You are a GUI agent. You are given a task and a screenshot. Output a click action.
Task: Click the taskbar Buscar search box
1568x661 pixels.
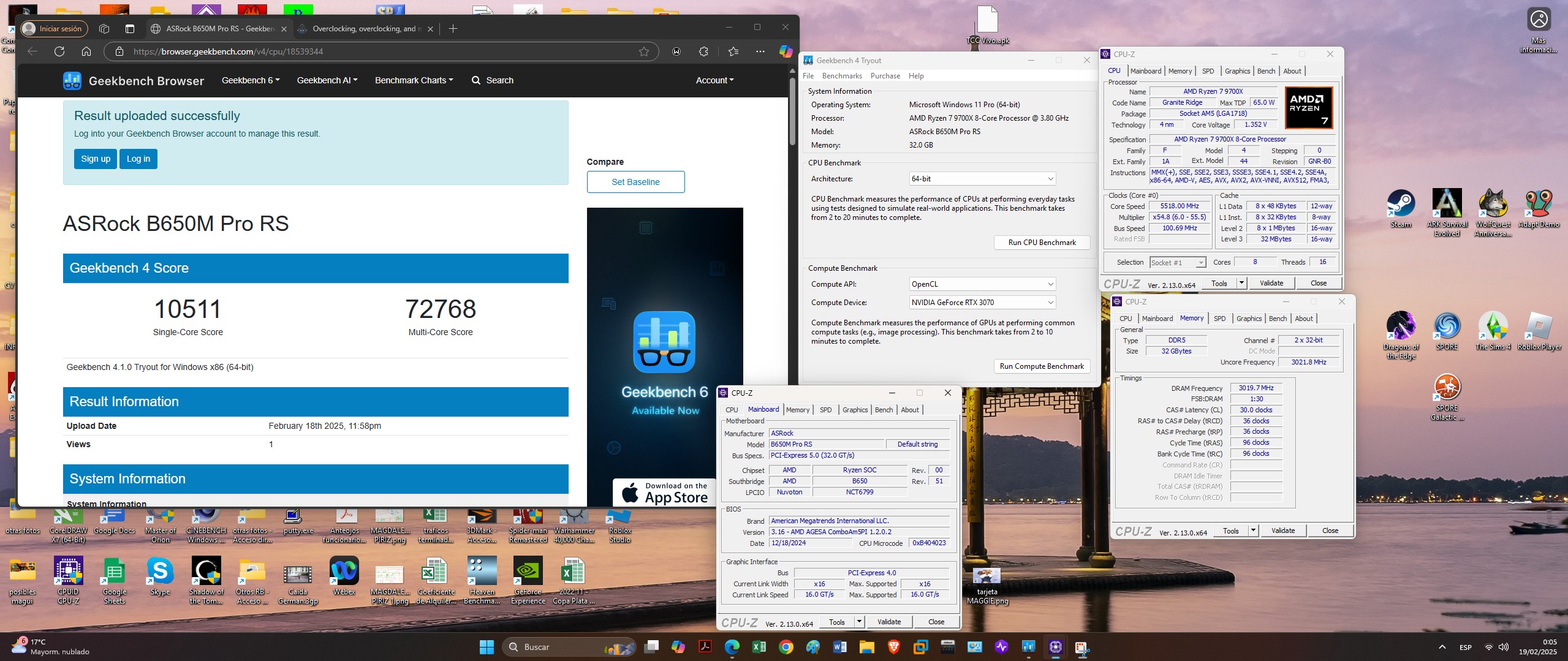pos(570,647)
